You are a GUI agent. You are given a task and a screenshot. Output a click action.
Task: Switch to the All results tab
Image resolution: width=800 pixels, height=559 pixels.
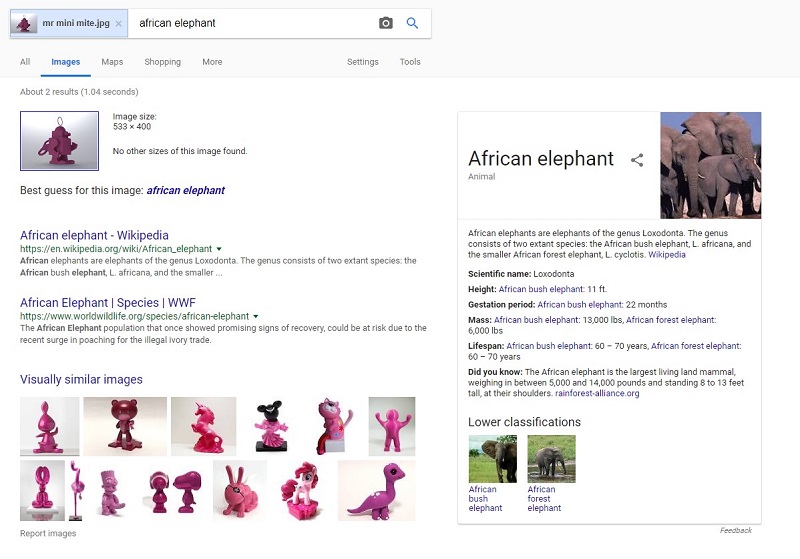25,62
